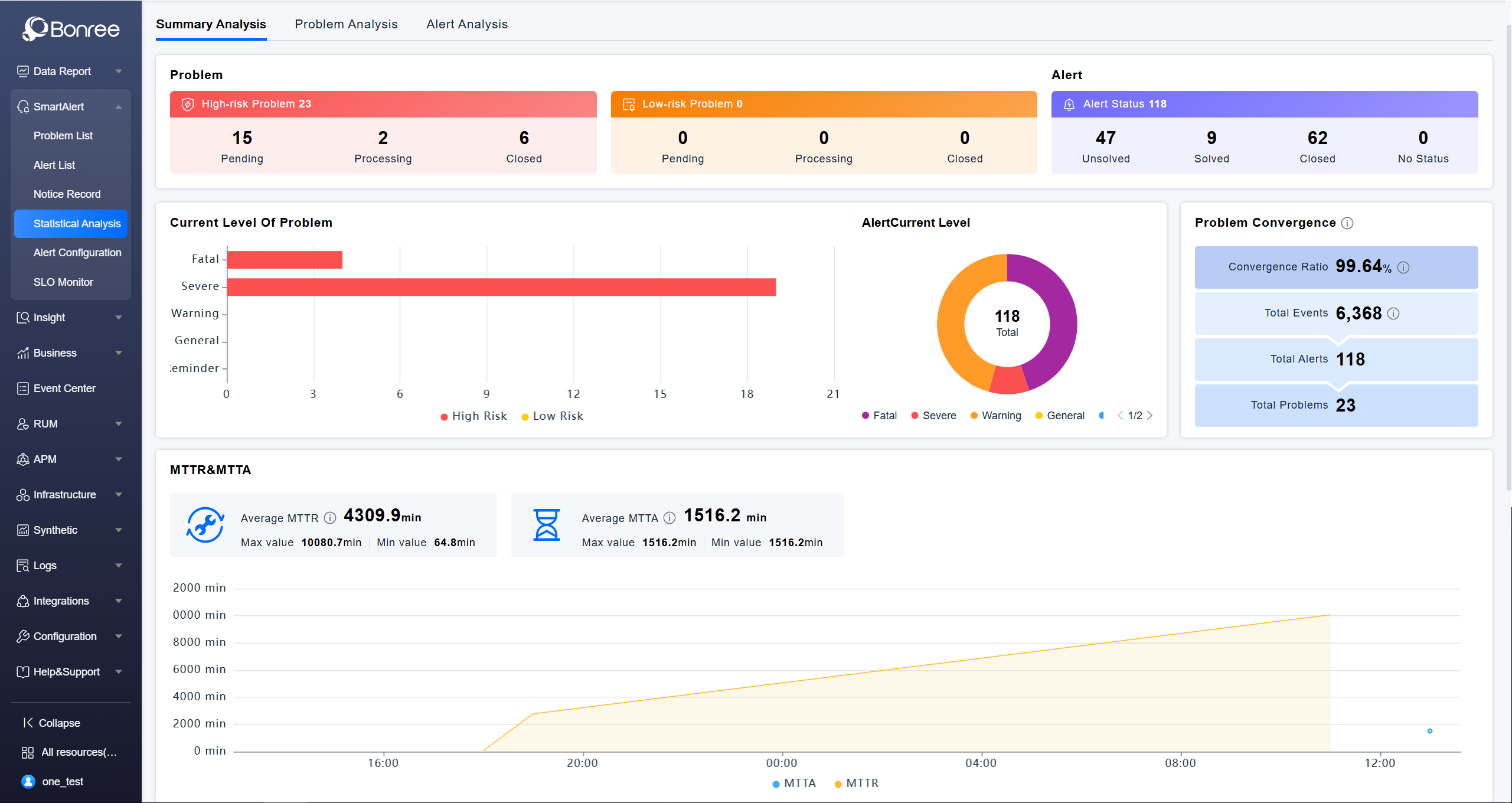Image resolution: width=1512 pixels, height=803 pixels.
Task: Open the SmartAlert section icon
Action: [22, 106]
